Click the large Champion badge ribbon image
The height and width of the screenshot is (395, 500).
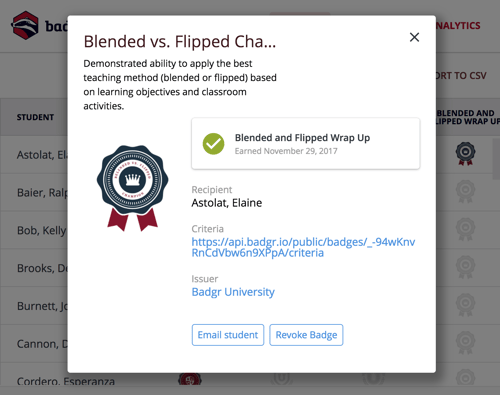(132, 188)
